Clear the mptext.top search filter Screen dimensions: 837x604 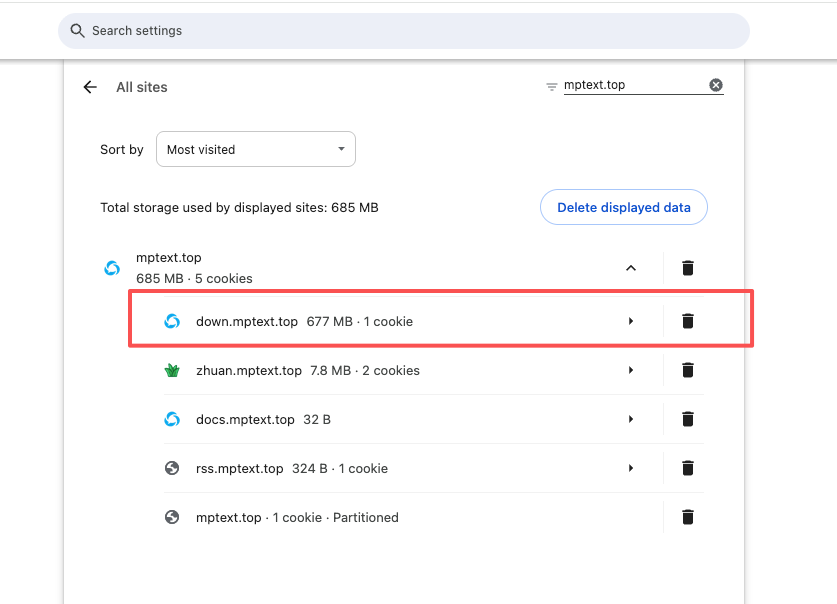[716, 85]
